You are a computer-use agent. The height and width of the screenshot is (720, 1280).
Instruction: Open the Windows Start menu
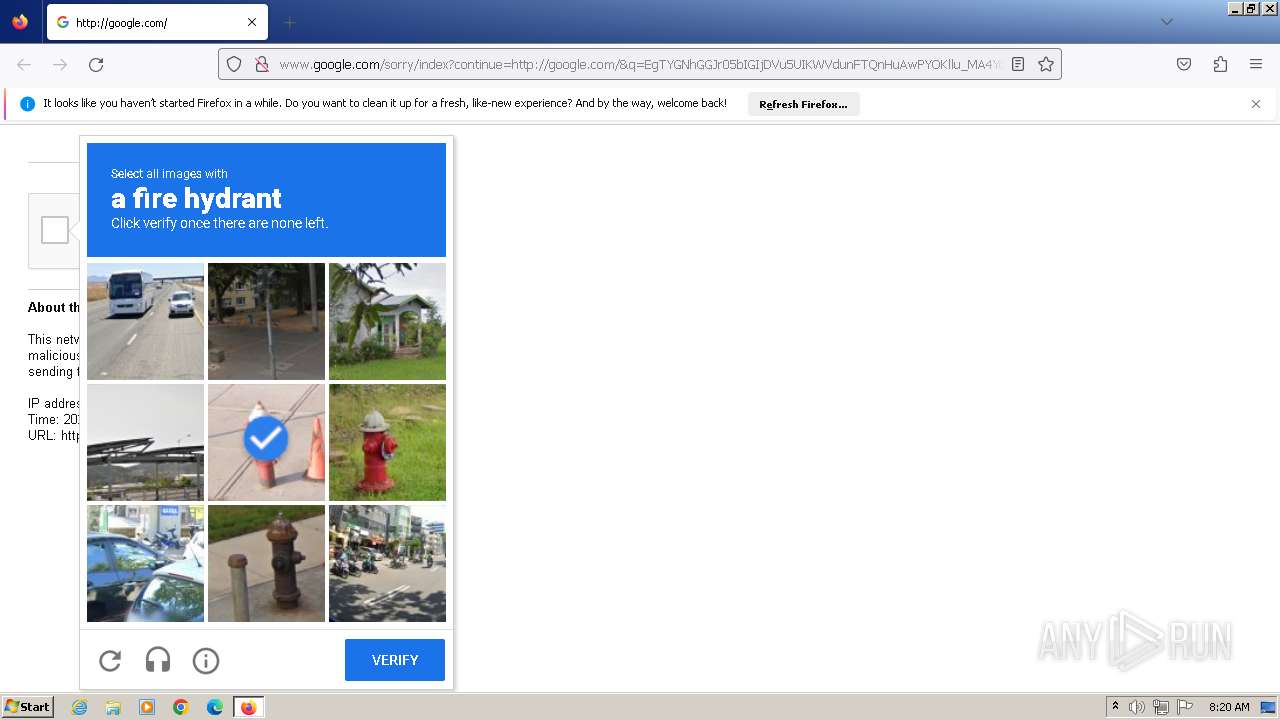pyautogui.click(x=28, y=707)
